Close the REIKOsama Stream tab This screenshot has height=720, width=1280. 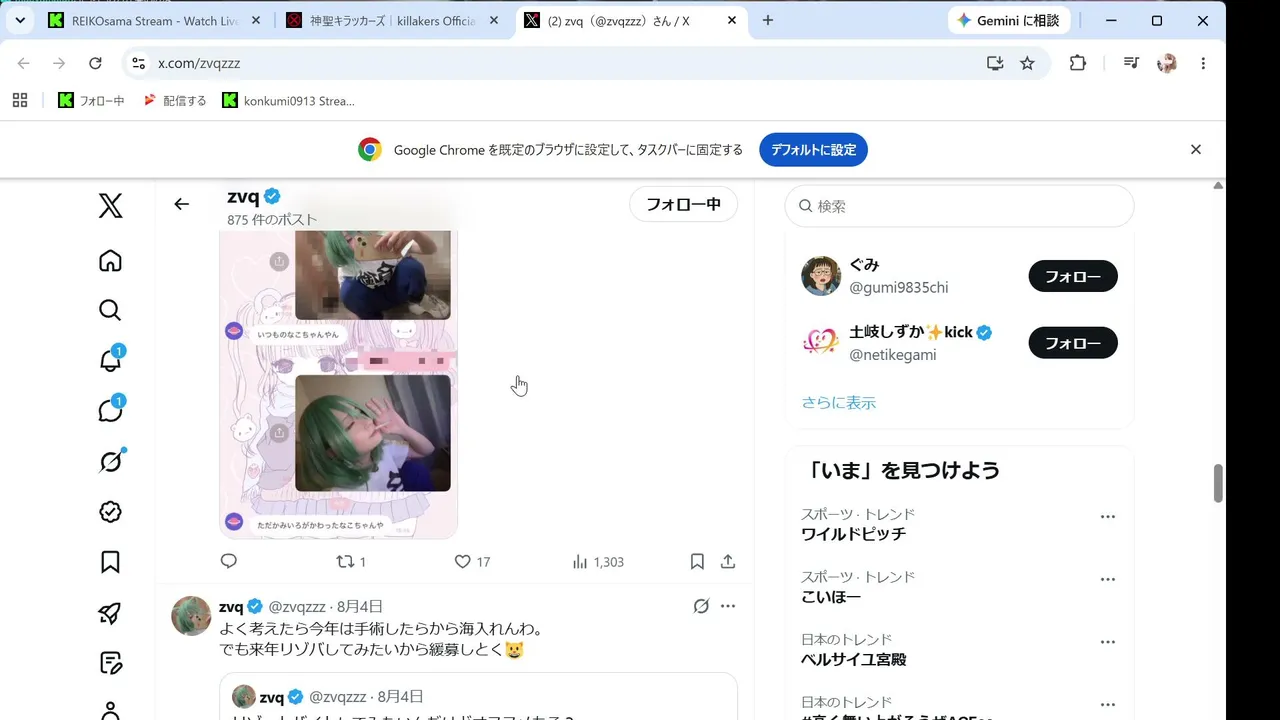coord(256,21)
